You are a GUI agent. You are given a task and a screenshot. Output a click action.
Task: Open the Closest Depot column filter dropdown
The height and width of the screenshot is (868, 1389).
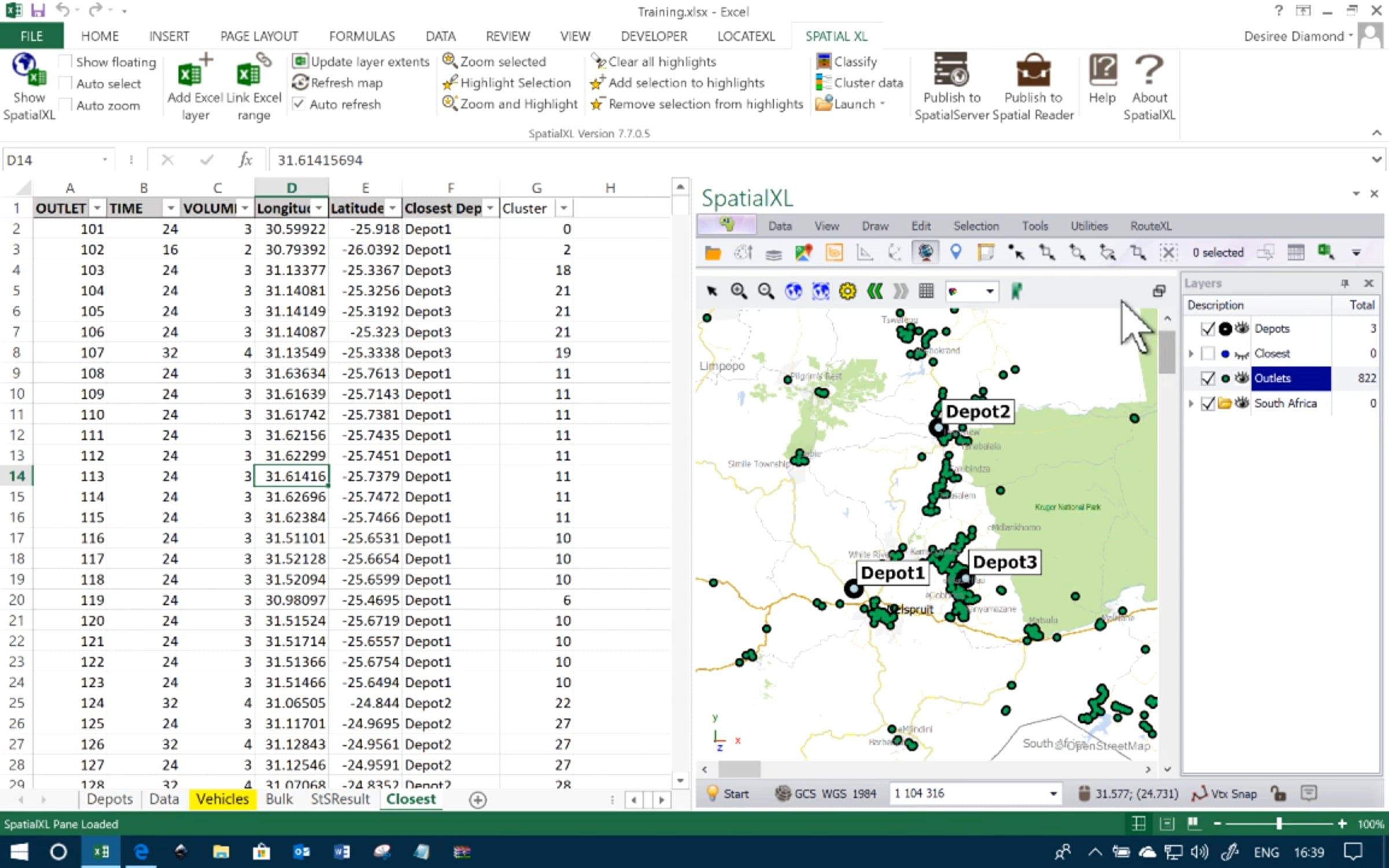(x=490, y=208)
